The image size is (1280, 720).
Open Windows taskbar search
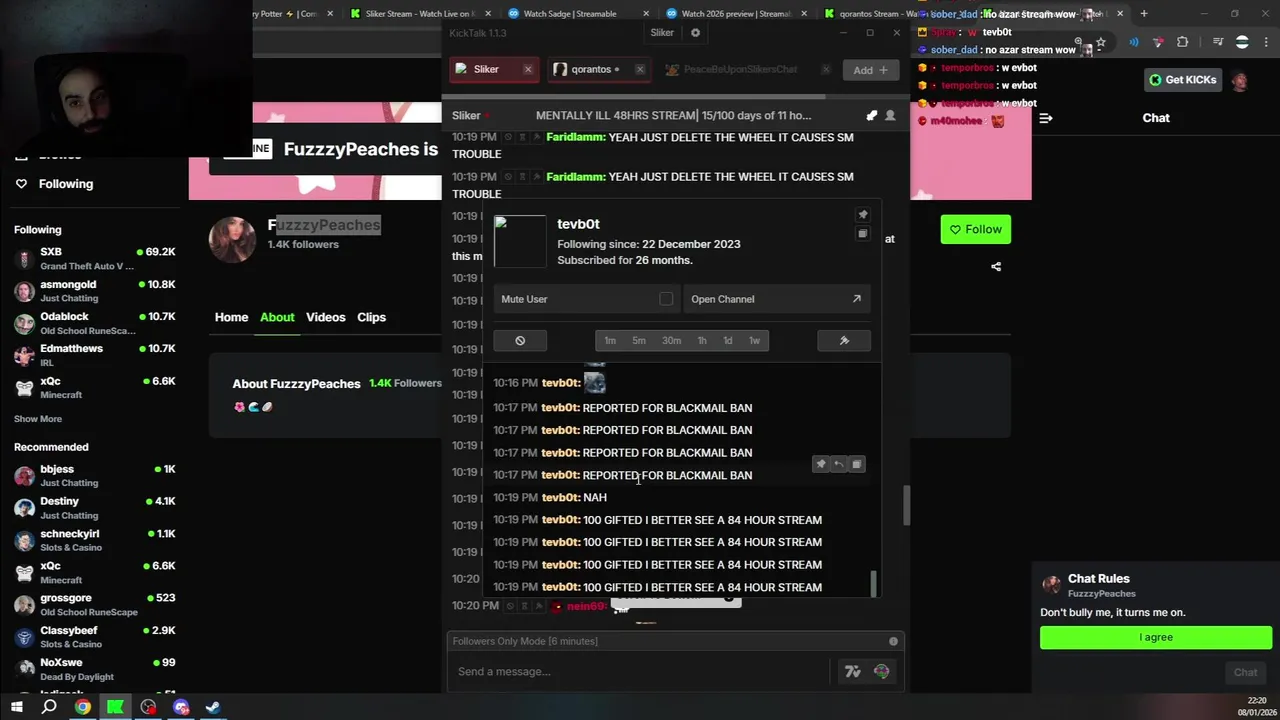[49, 707]
